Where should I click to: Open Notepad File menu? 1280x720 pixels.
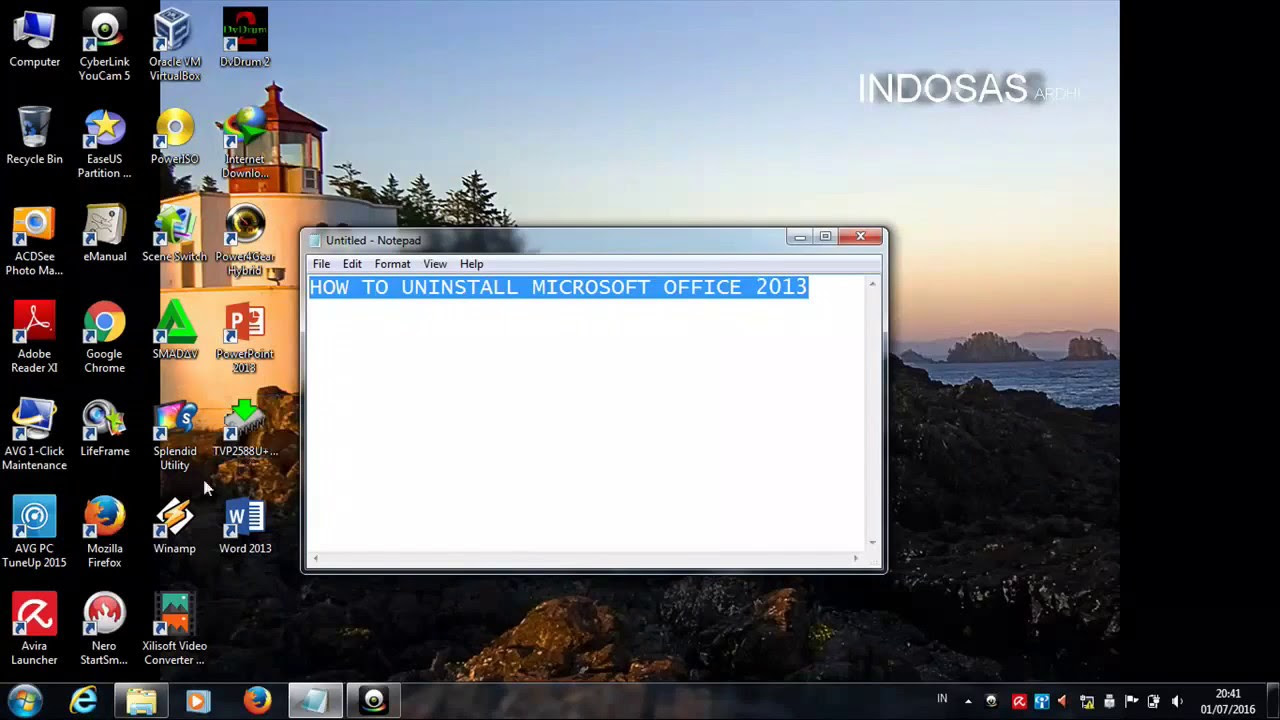pyautogui.click(x=321, y=264)
